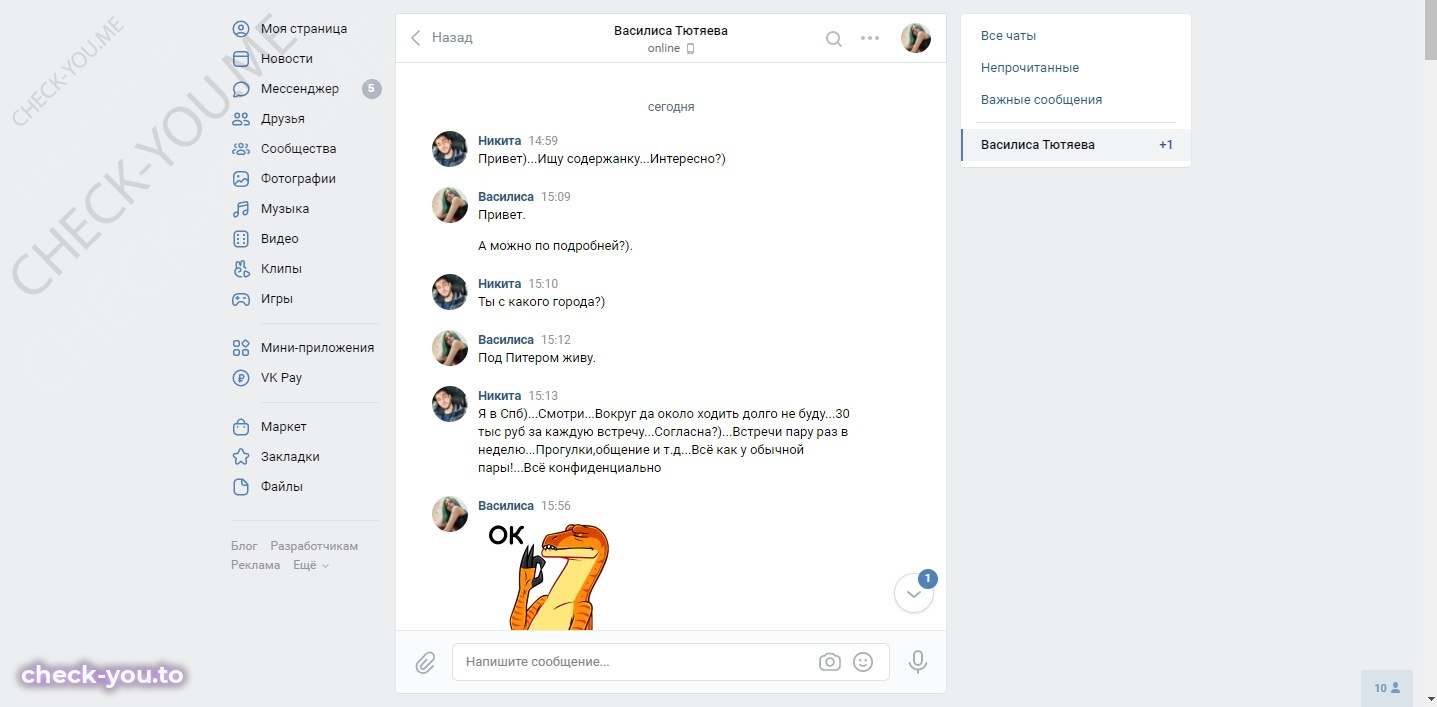Click Василиса's avatar on the 15:09 message
The width and height of the screenshot is (1437, 707).
pyautogui.click(x=450, y=205)
